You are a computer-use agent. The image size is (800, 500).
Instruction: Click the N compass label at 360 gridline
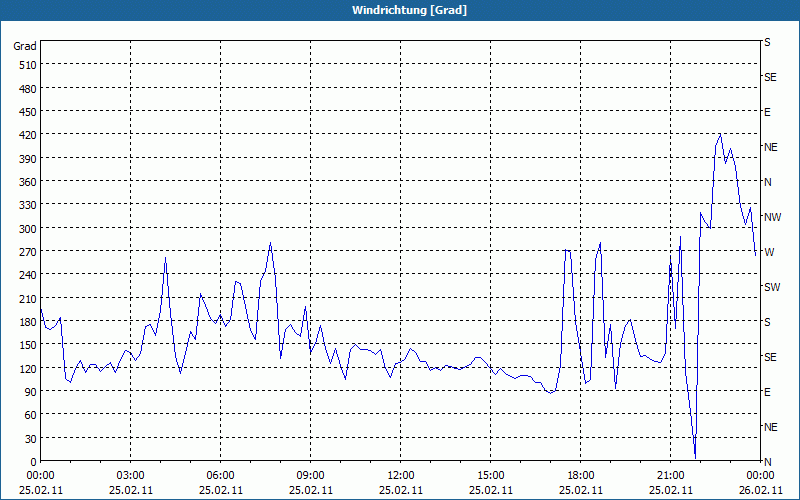768,182
